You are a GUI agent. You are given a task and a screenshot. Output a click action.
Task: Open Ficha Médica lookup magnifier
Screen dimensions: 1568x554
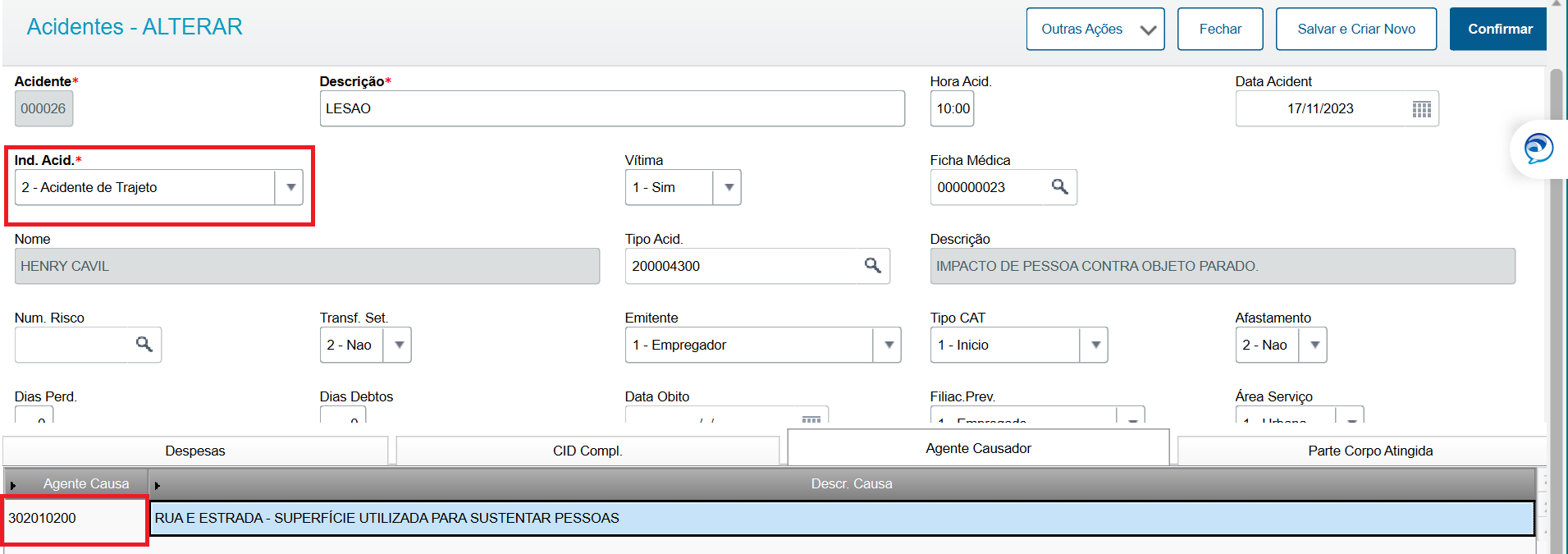[1059, 187]
